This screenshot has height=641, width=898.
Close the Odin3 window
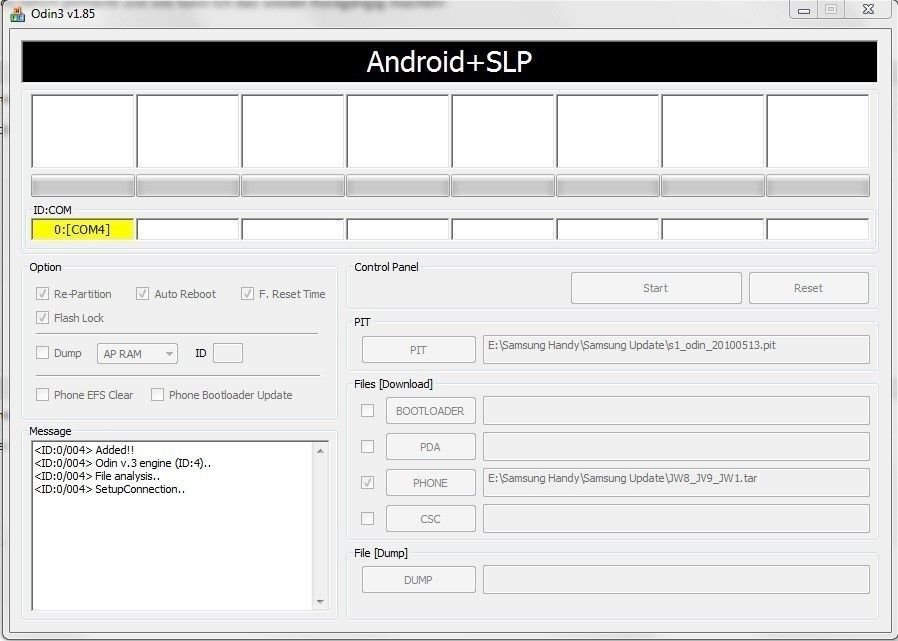click(x=869, y=10)
